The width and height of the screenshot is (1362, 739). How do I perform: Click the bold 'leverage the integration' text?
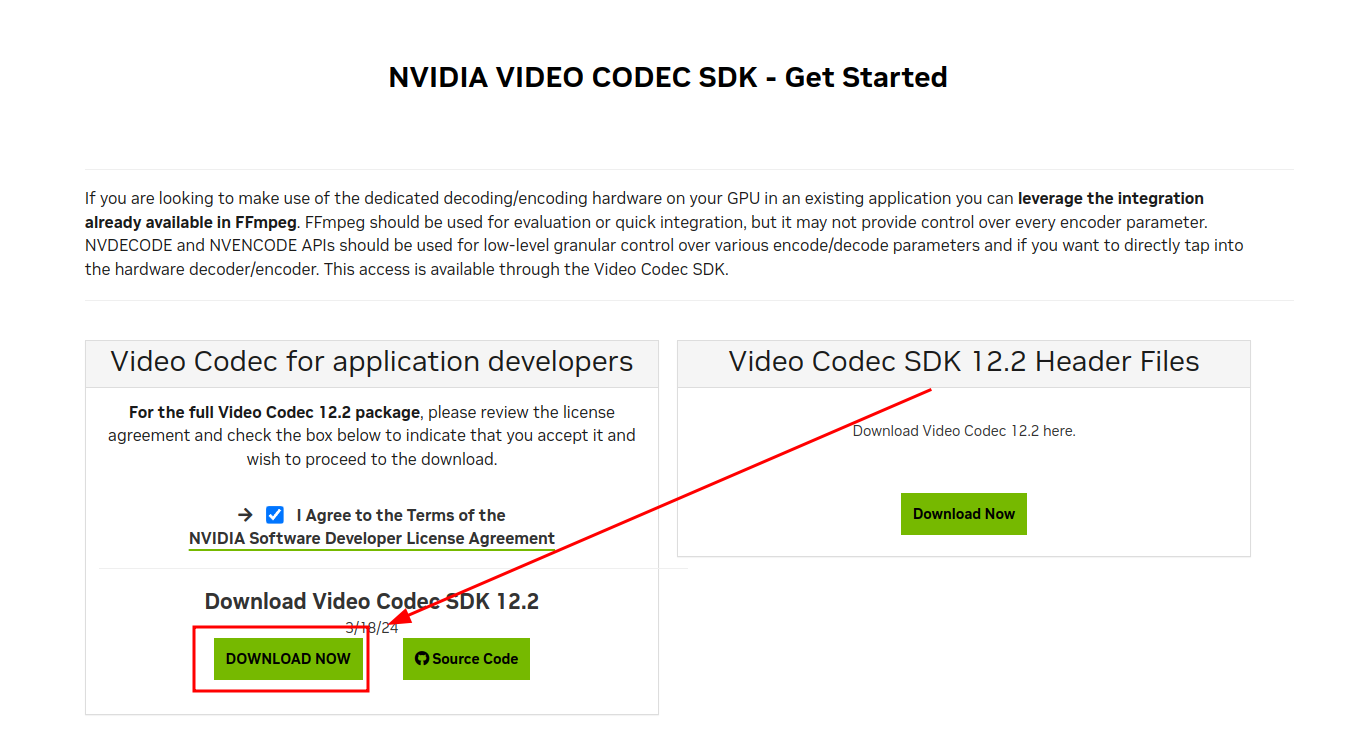[1111, 198]
